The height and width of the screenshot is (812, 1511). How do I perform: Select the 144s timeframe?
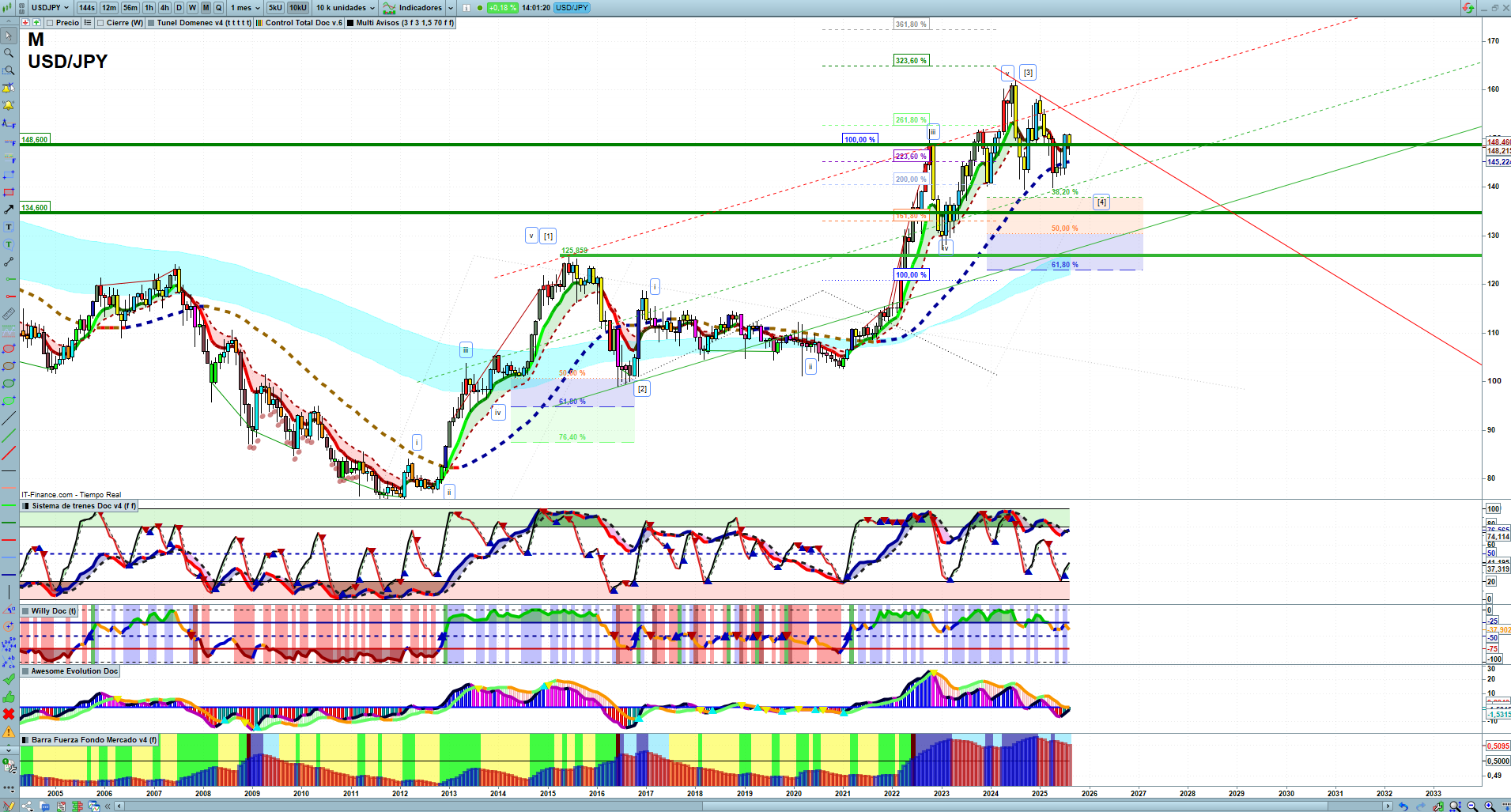click(x=87, y=8)
